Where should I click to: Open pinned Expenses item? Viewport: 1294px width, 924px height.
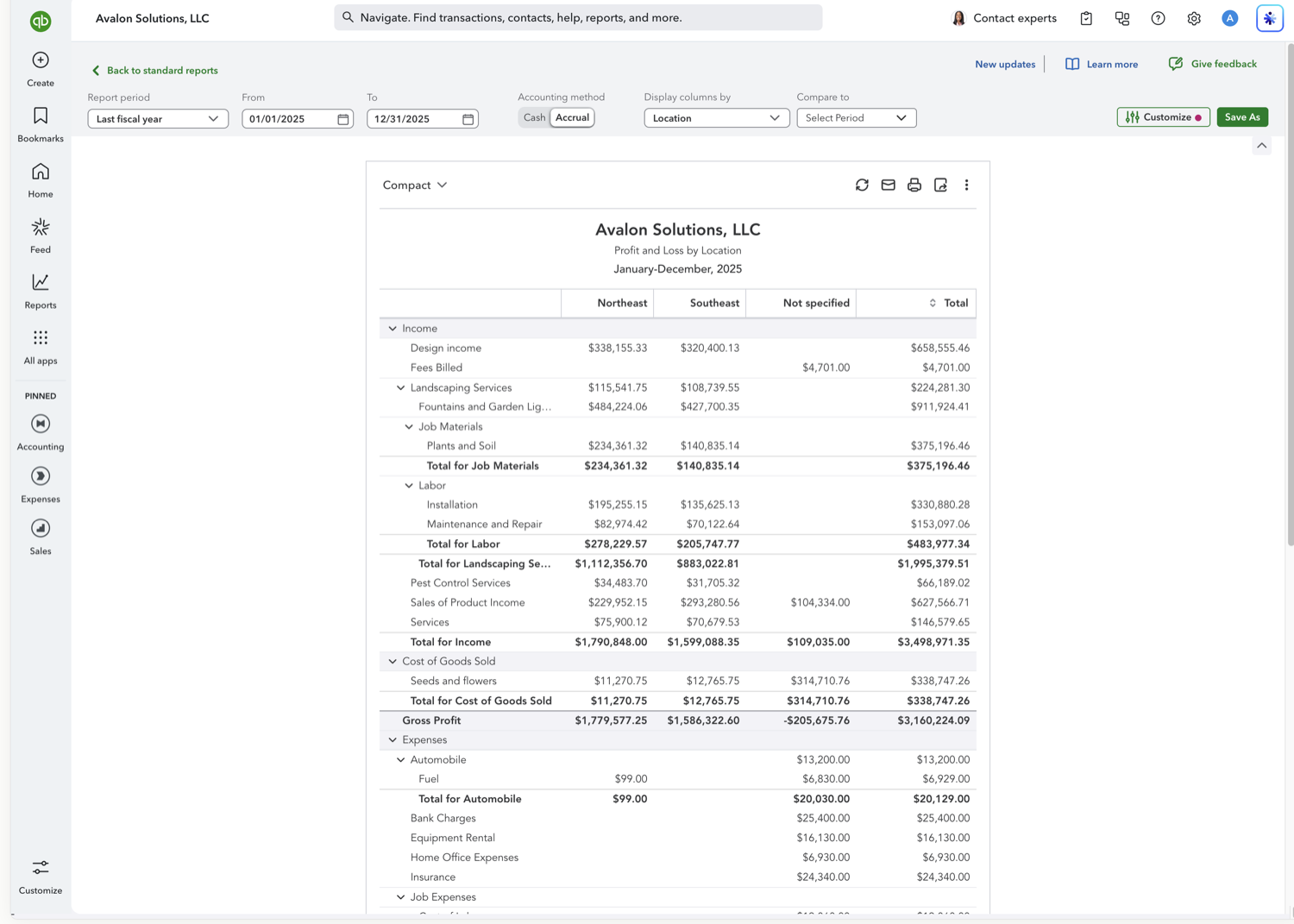[x=41, y=485]
